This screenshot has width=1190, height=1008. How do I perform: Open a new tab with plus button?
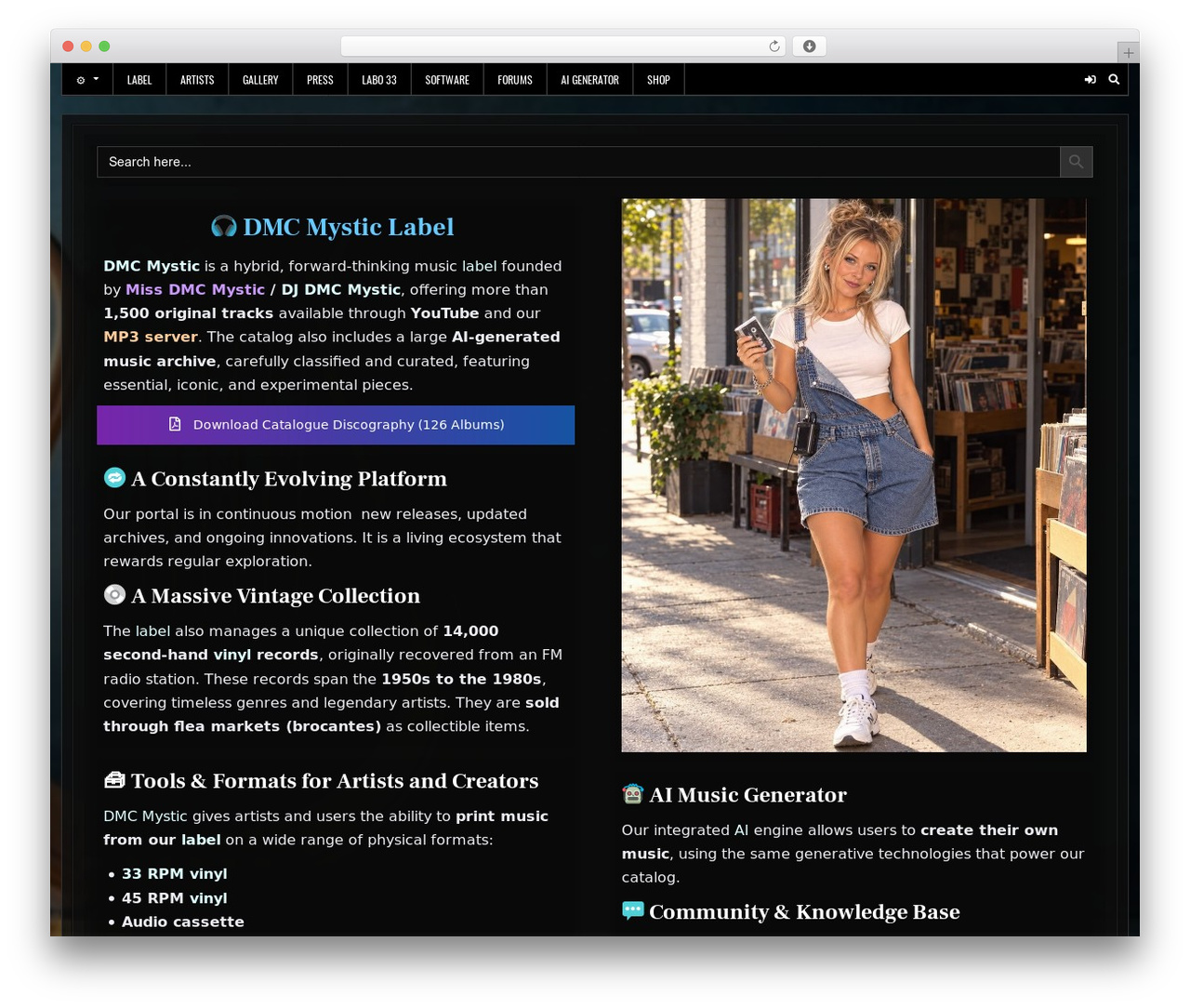(1128, 52)
